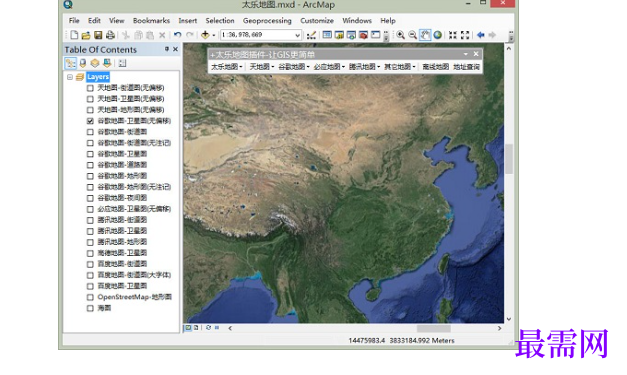Activate the Pan hand tool
Viewport: 627px width, 375px height.
(425, 35)
